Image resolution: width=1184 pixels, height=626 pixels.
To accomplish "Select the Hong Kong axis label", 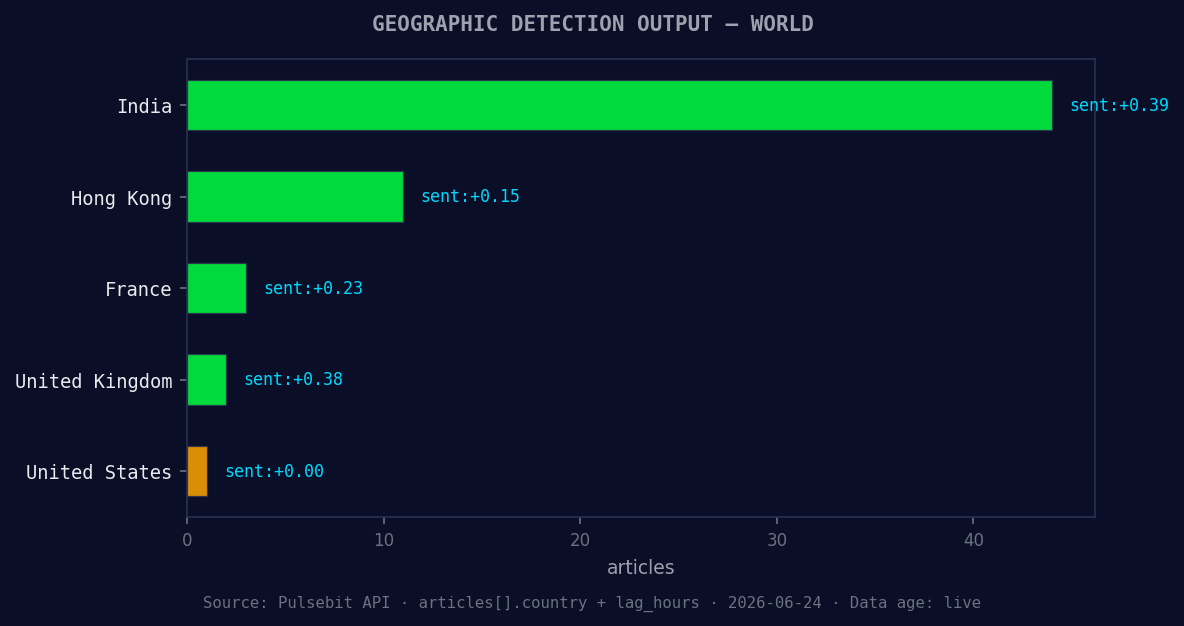I will 121,199.
